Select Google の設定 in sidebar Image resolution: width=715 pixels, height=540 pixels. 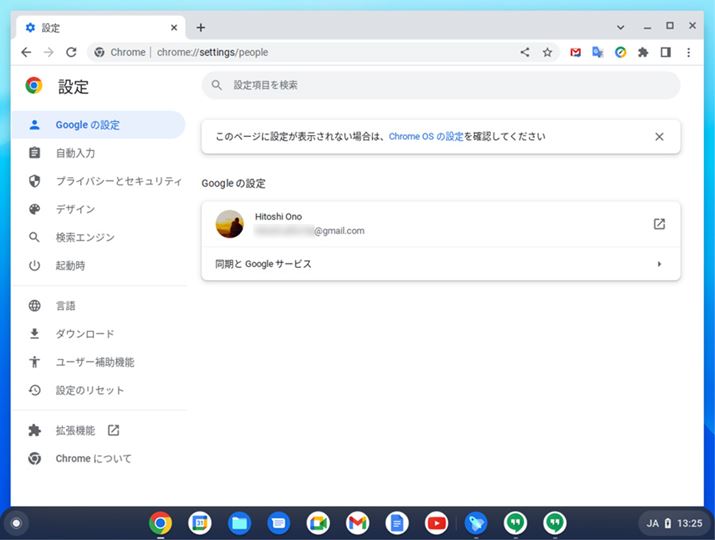pyautogui.click(x=98, y=125)
